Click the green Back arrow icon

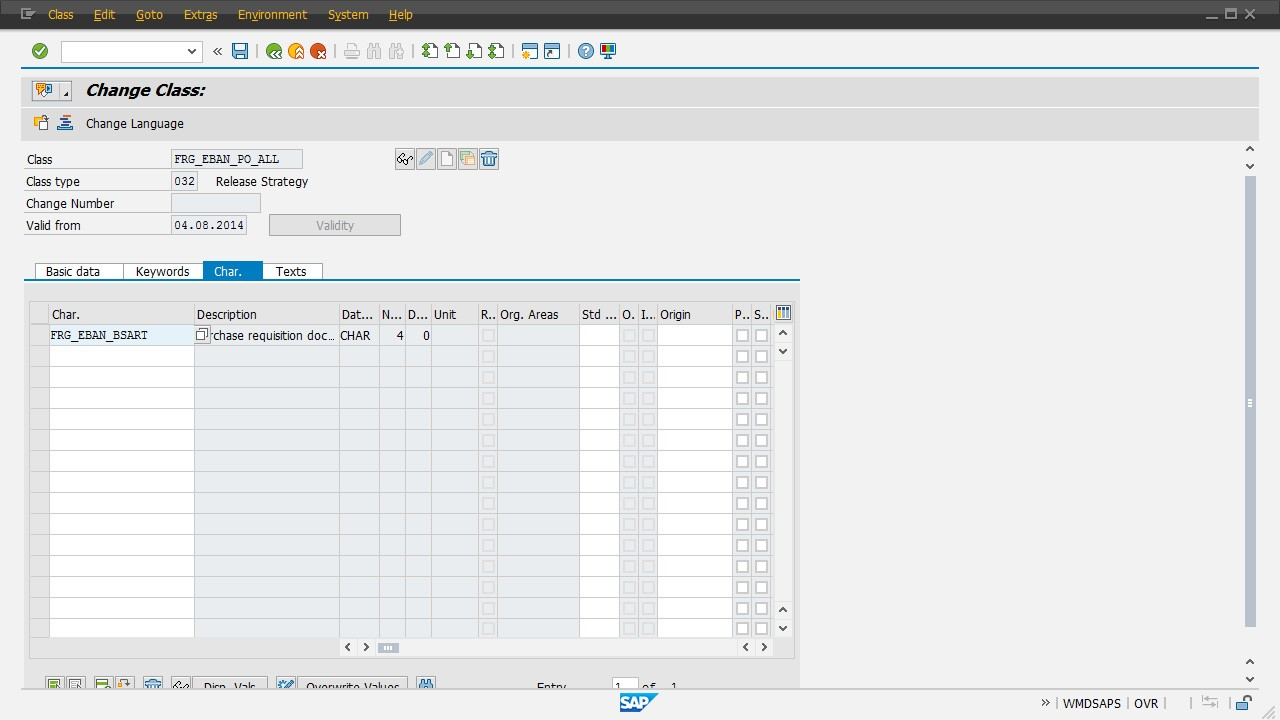coord(274,51)
